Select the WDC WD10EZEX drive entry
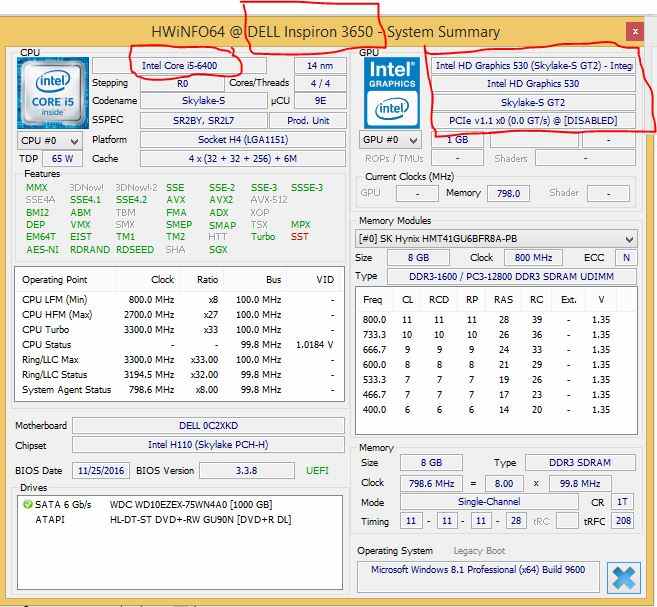 pyautogui.click(x=190, y=505)
